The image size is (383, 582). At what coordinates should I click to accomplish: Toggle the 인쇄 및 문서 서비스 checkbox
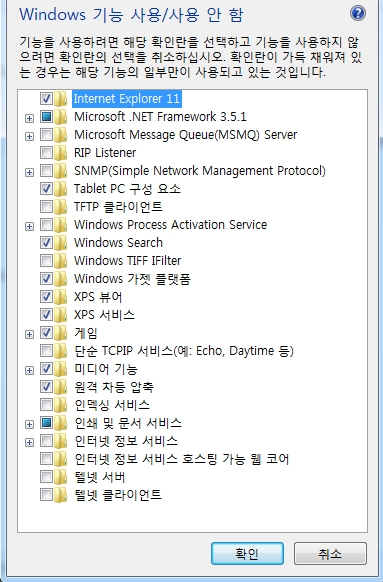coord(46,422)
